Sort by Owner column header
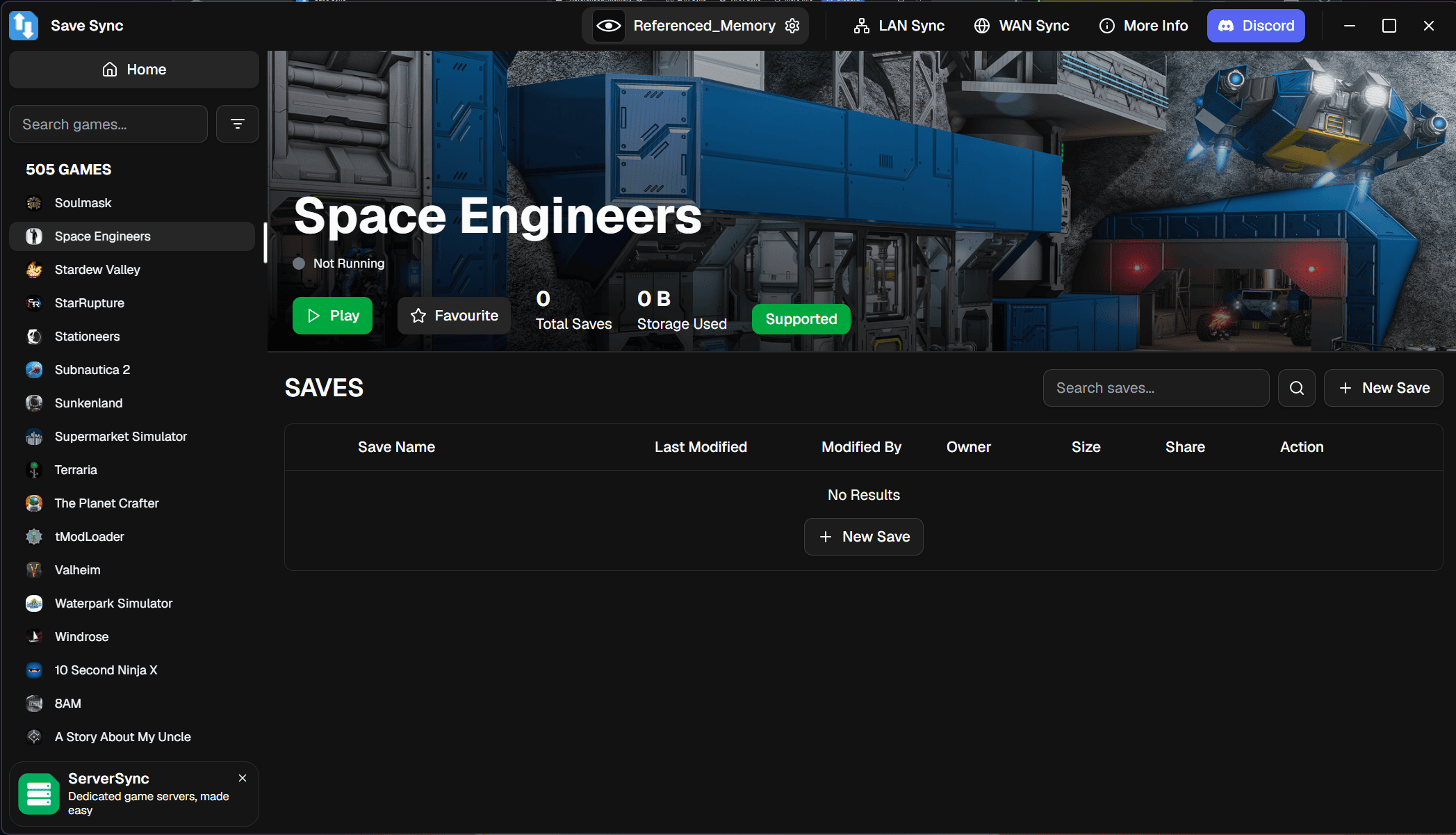The image size is (1456, 835). (968, 447)
